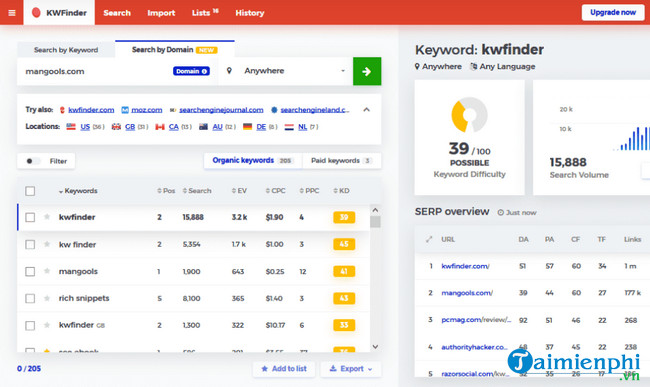Click the GB flag icon
This screenshot has height=387, width=650.
pyautogui.click(x=116, y=126)
